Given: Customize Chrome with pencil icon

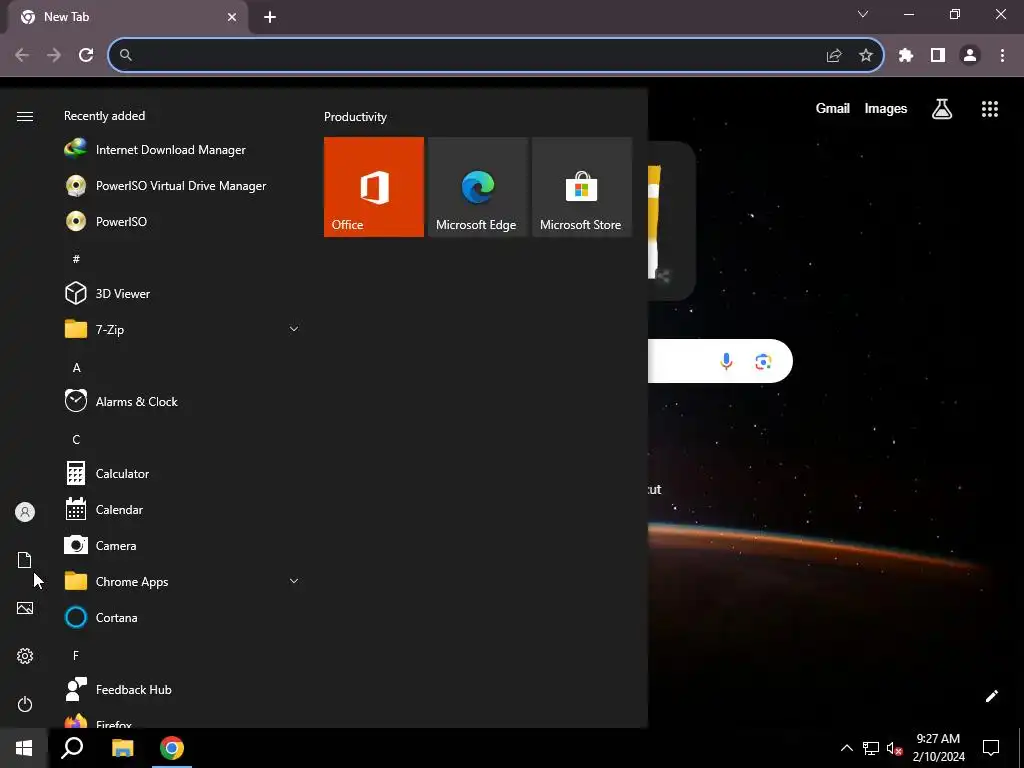Looking at the screenshot, I should (x=991, y=696).
